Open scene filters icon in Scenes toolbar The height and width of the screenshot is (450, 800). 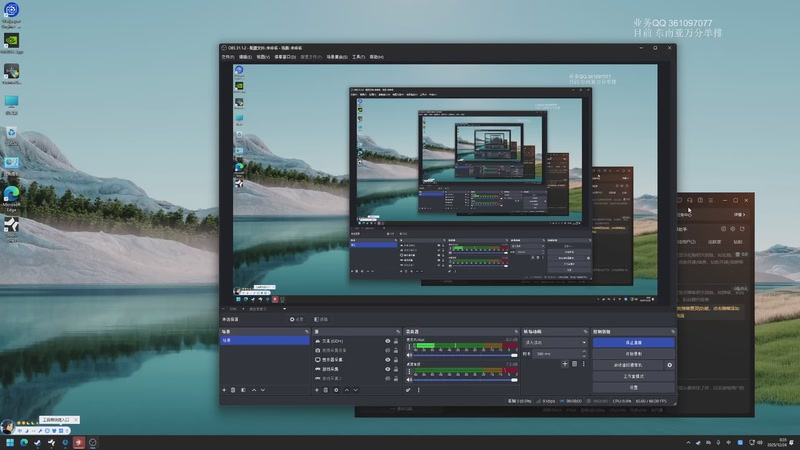(243, 390)
